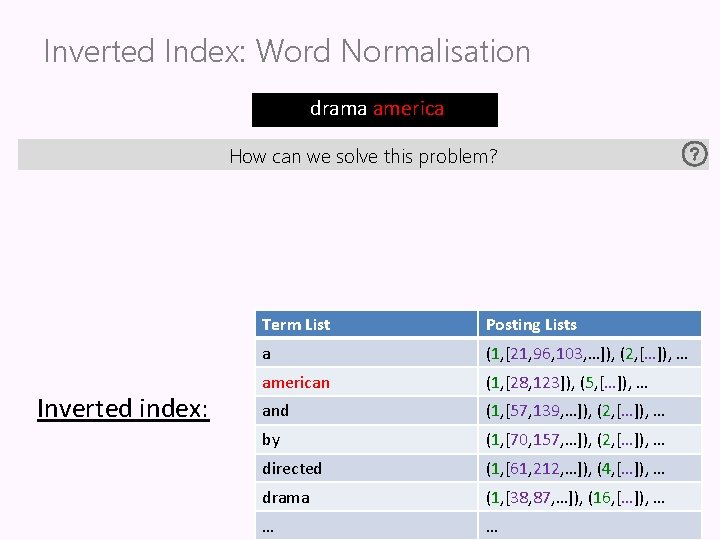Click the posting list starting '(1,[38,87'
This screenshot has height=540, width=720.
(x=590, y=497)
